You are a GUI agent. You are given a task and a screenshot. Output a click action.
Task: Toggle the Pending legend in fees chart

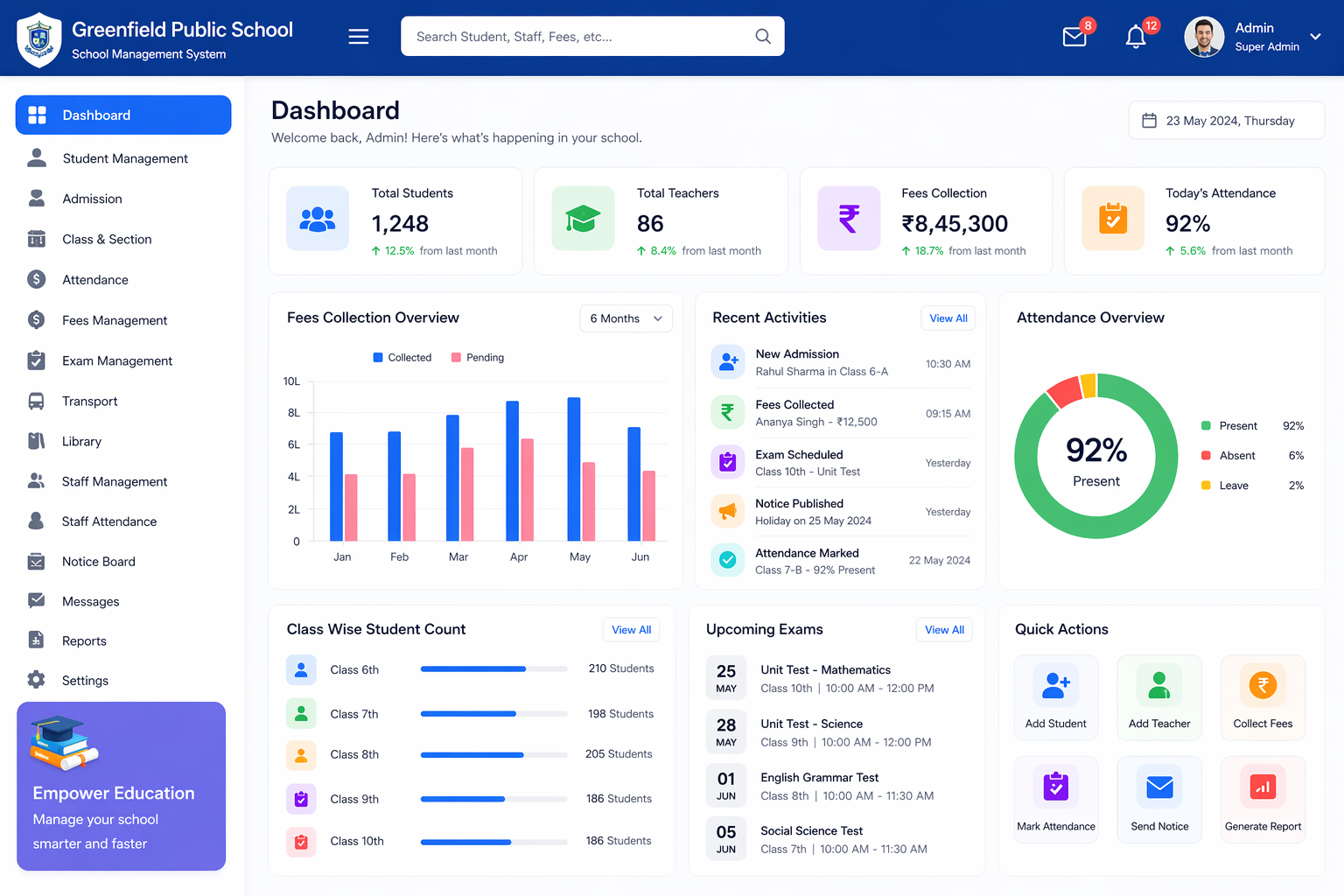point(477,357)
